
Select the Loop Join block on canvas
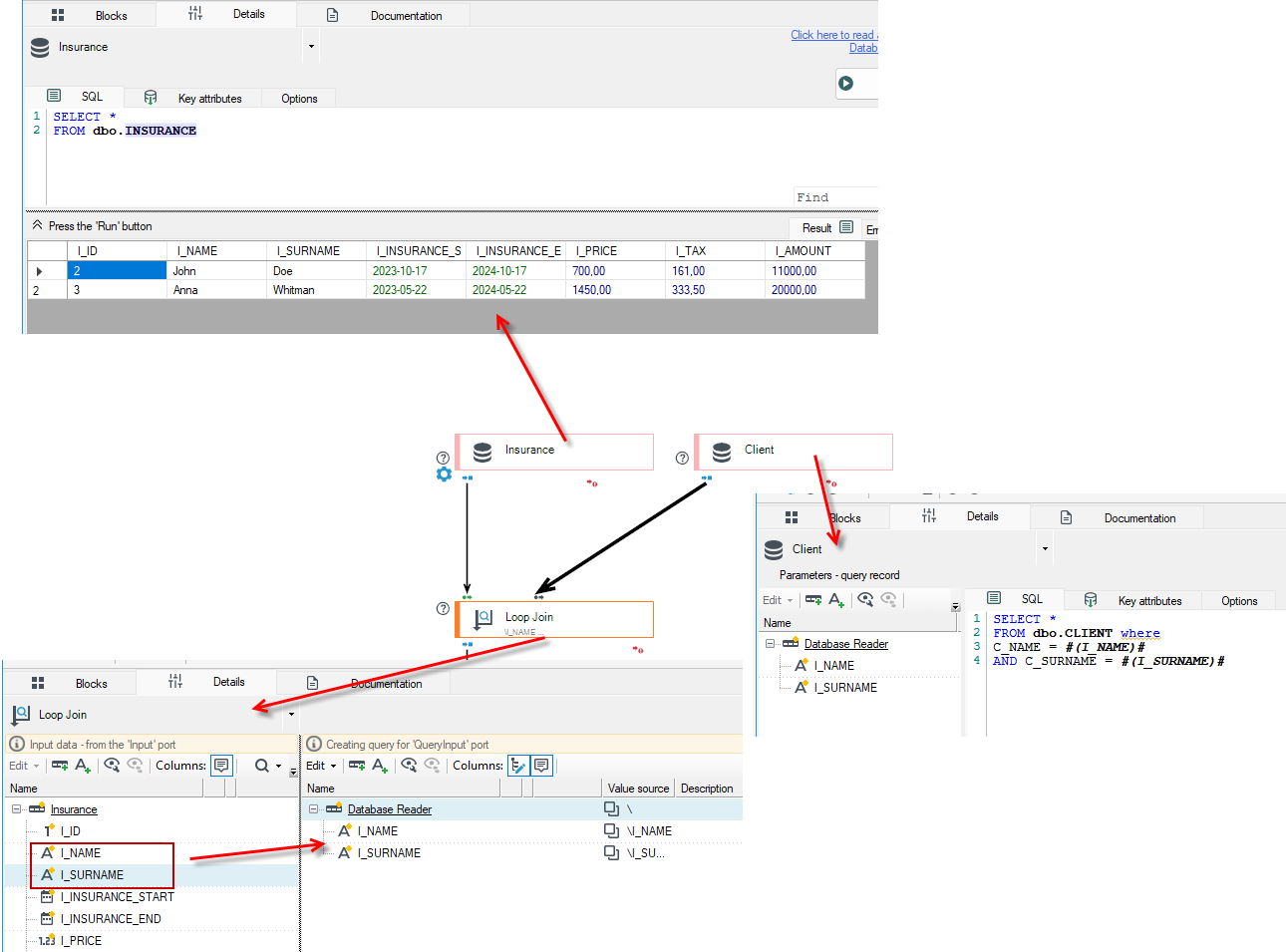point(554,619)
